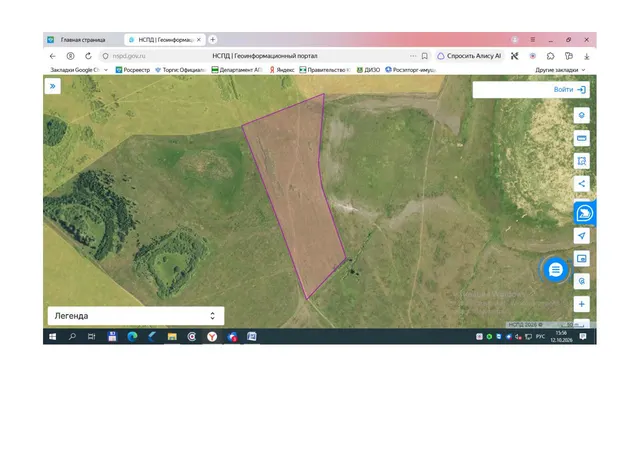
Task: Open the Windows Start menu
Action: click(53, 336)
